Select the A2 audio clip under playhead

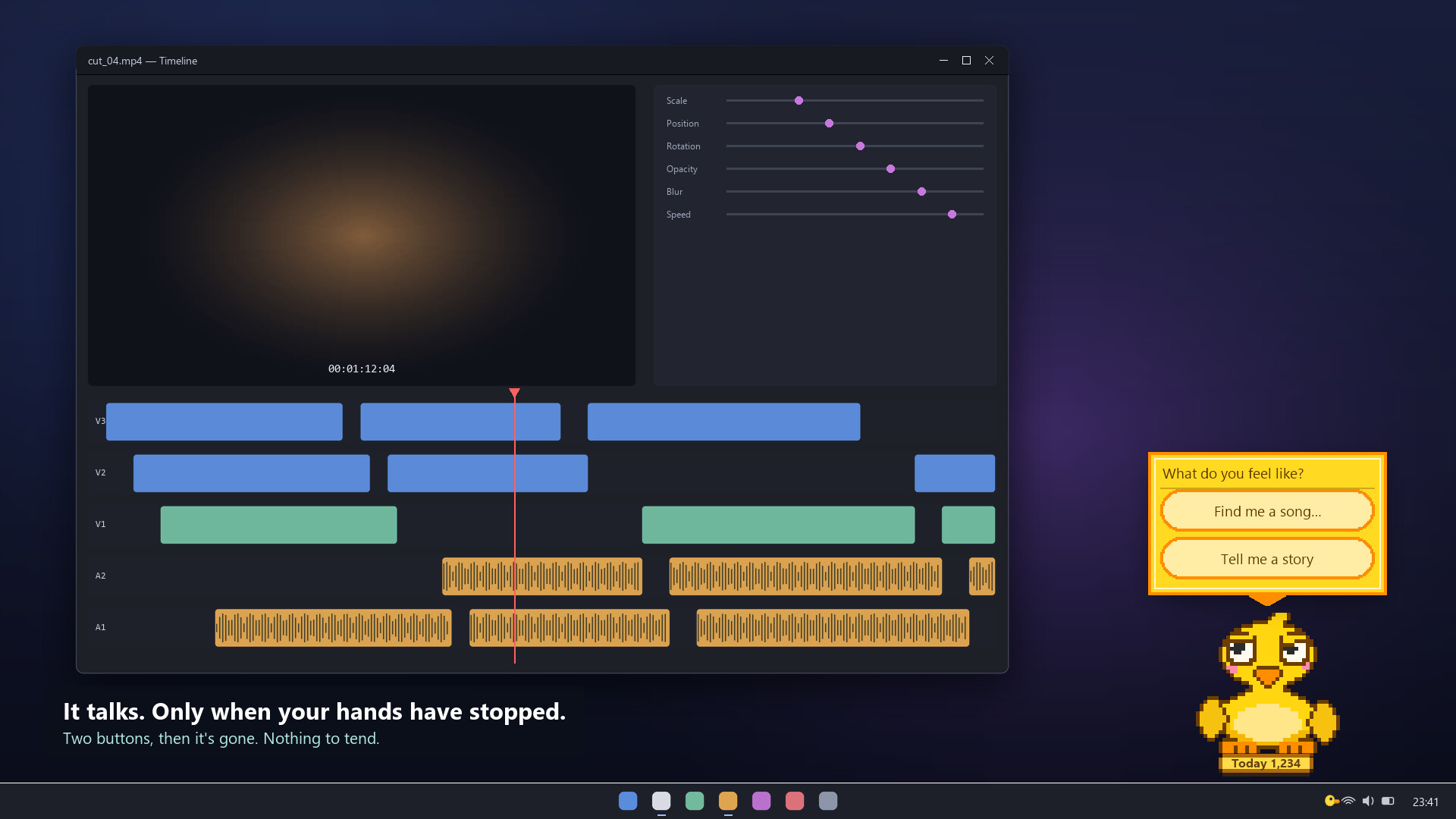click(x=542, y=576)
